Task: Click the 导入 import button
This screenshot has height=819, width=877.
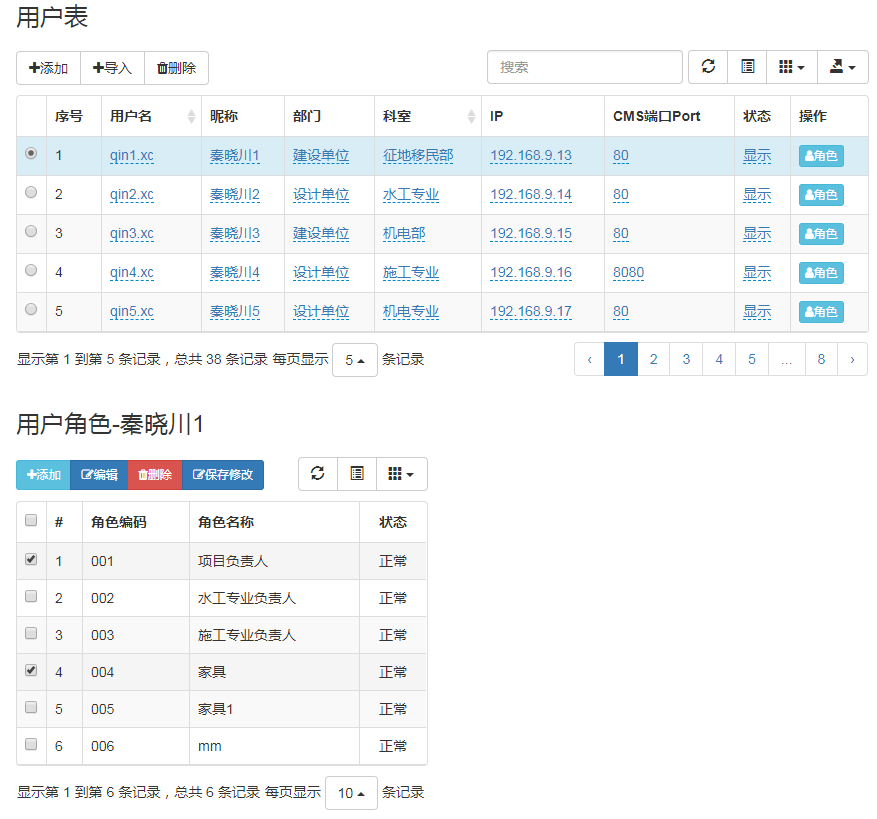Action: (x=115, y=67)
